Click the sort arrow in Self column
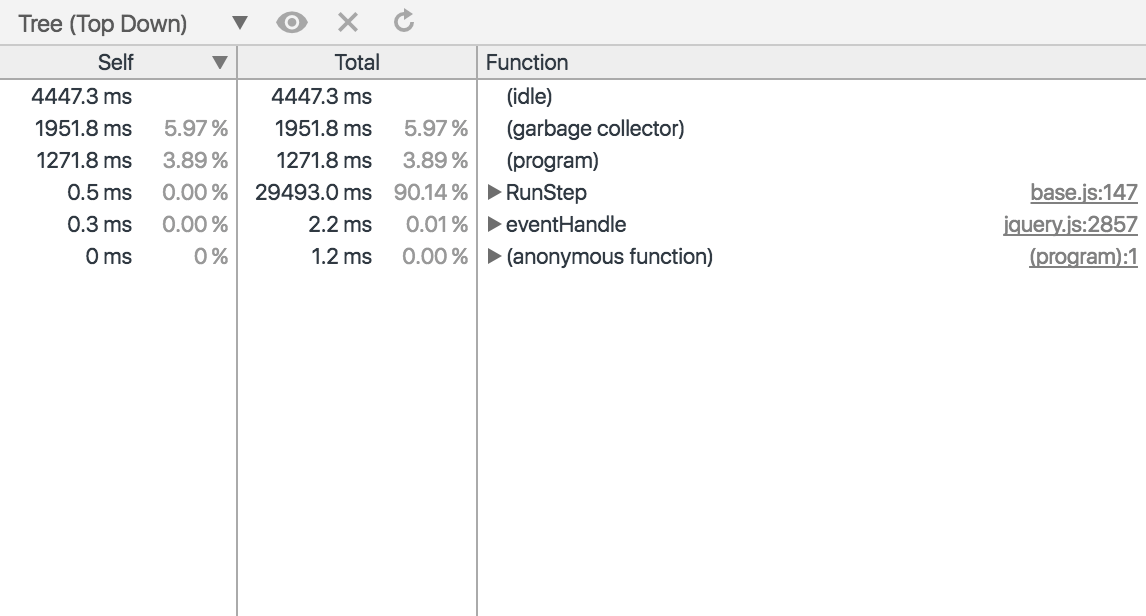The height and width of the screenshot is (616, 1146). pos(220,63)
